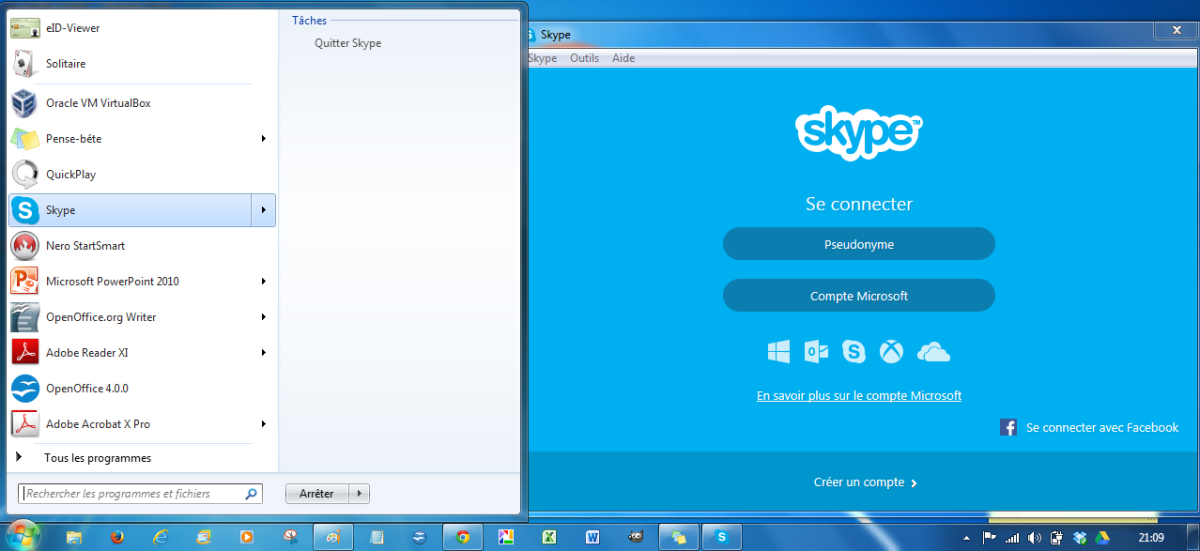Click Se connecter avec Facebook
Screen dimensions: 1200x551
[1102, 427]
